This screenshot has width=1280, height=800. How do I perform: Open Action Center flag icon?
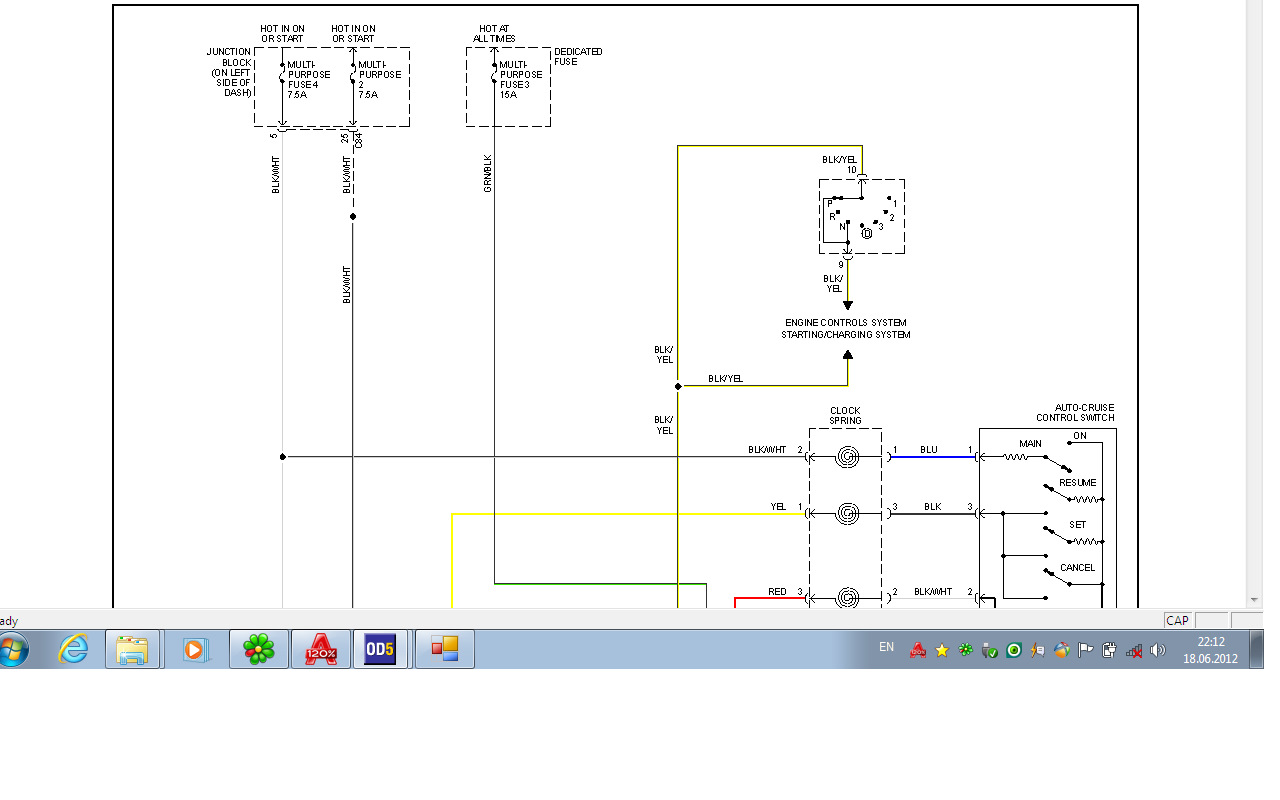click(x=1086, y=651)
